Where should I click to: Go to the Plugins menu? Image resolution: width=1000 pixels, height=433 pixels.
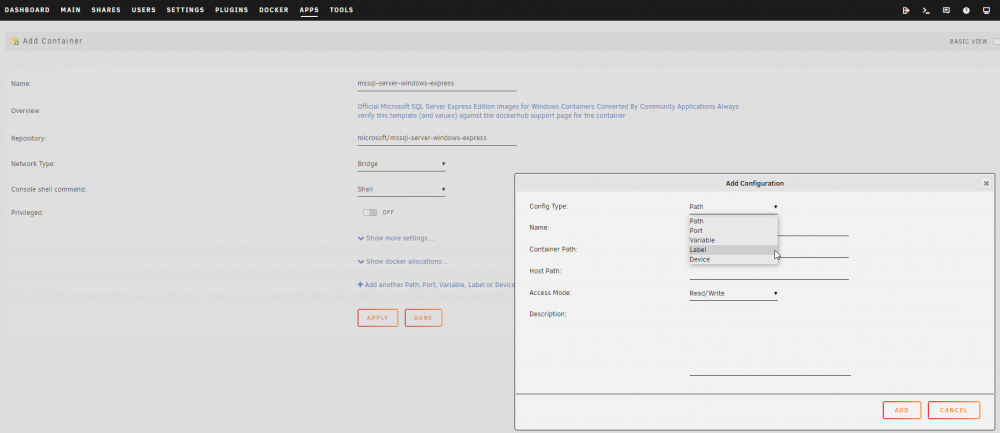tap(232, 10)
